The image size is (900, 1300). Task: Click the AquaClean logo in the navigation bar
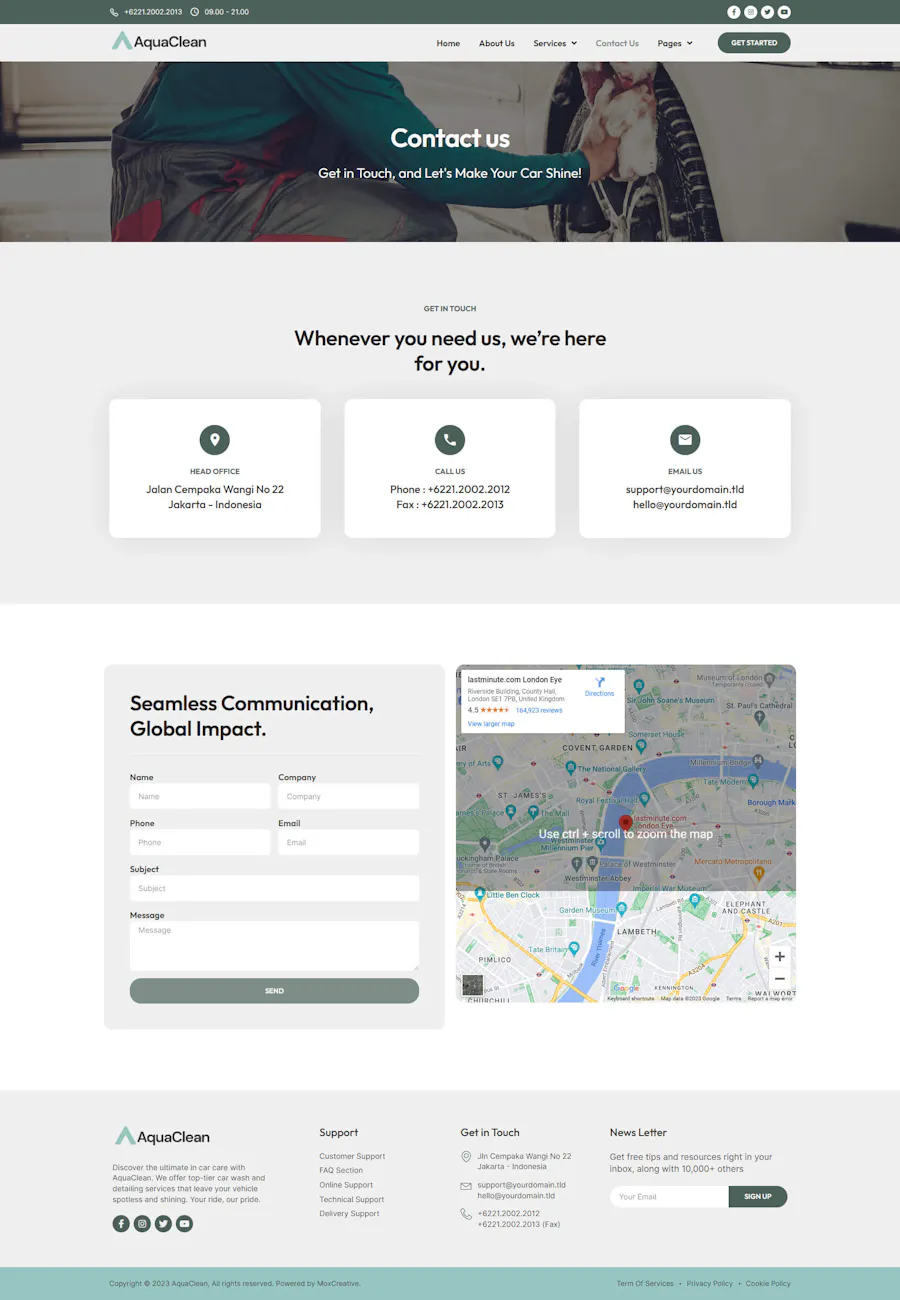159,42
